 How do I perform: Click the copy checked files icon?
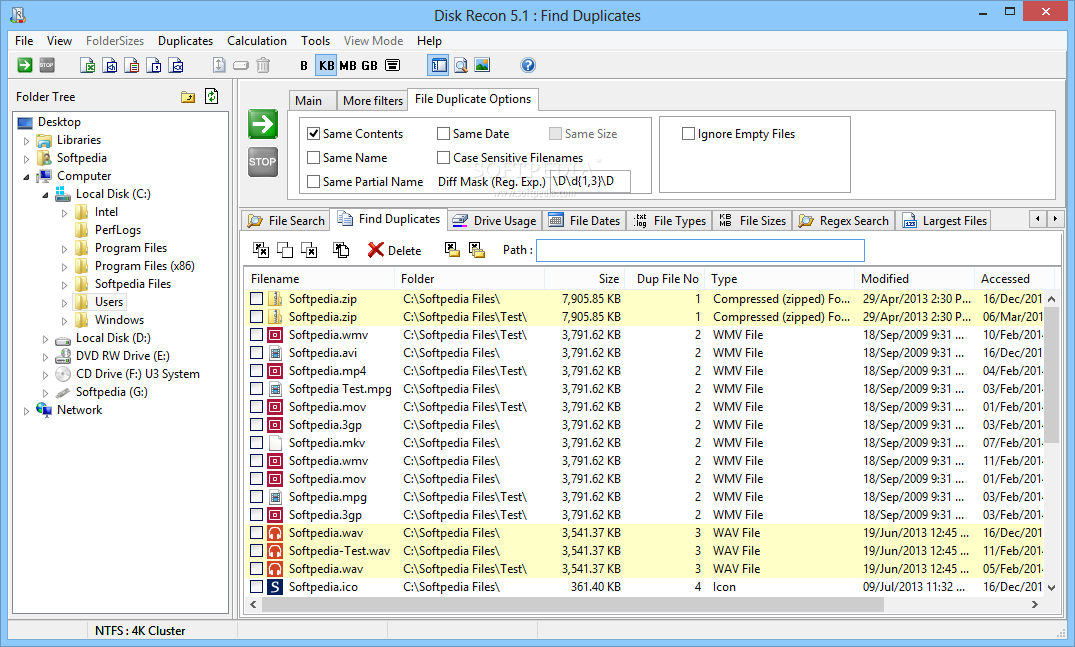click(341, 250)
